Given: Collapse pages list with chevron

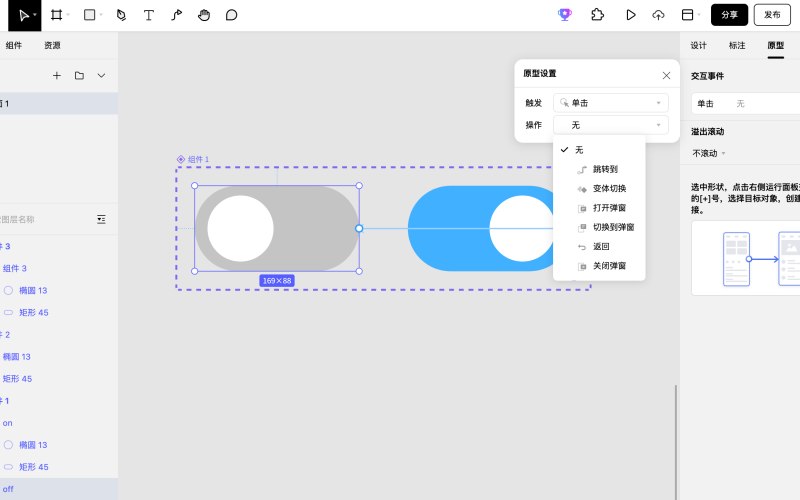Looking at the screenshot, I should pyautogui.click(x=101, y=76).
